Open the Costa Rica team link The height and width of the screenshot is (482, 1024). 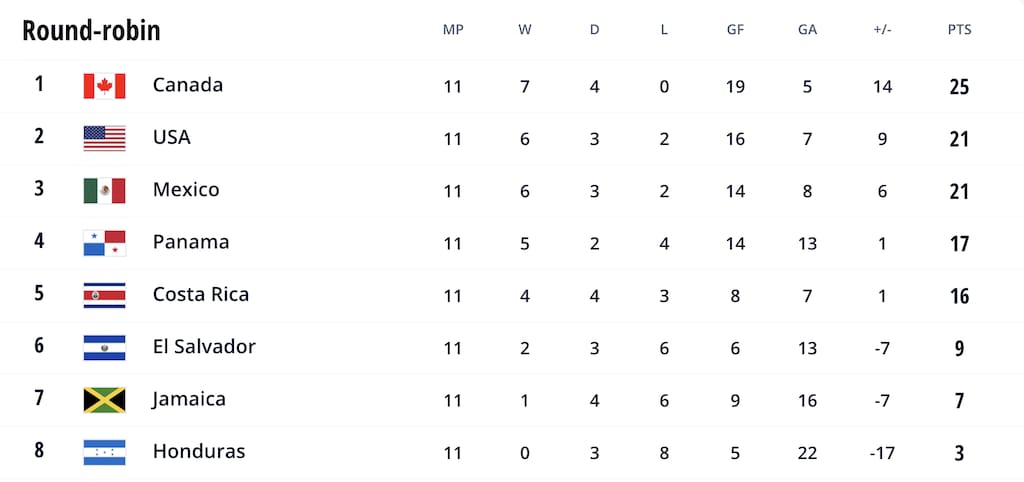200,294
